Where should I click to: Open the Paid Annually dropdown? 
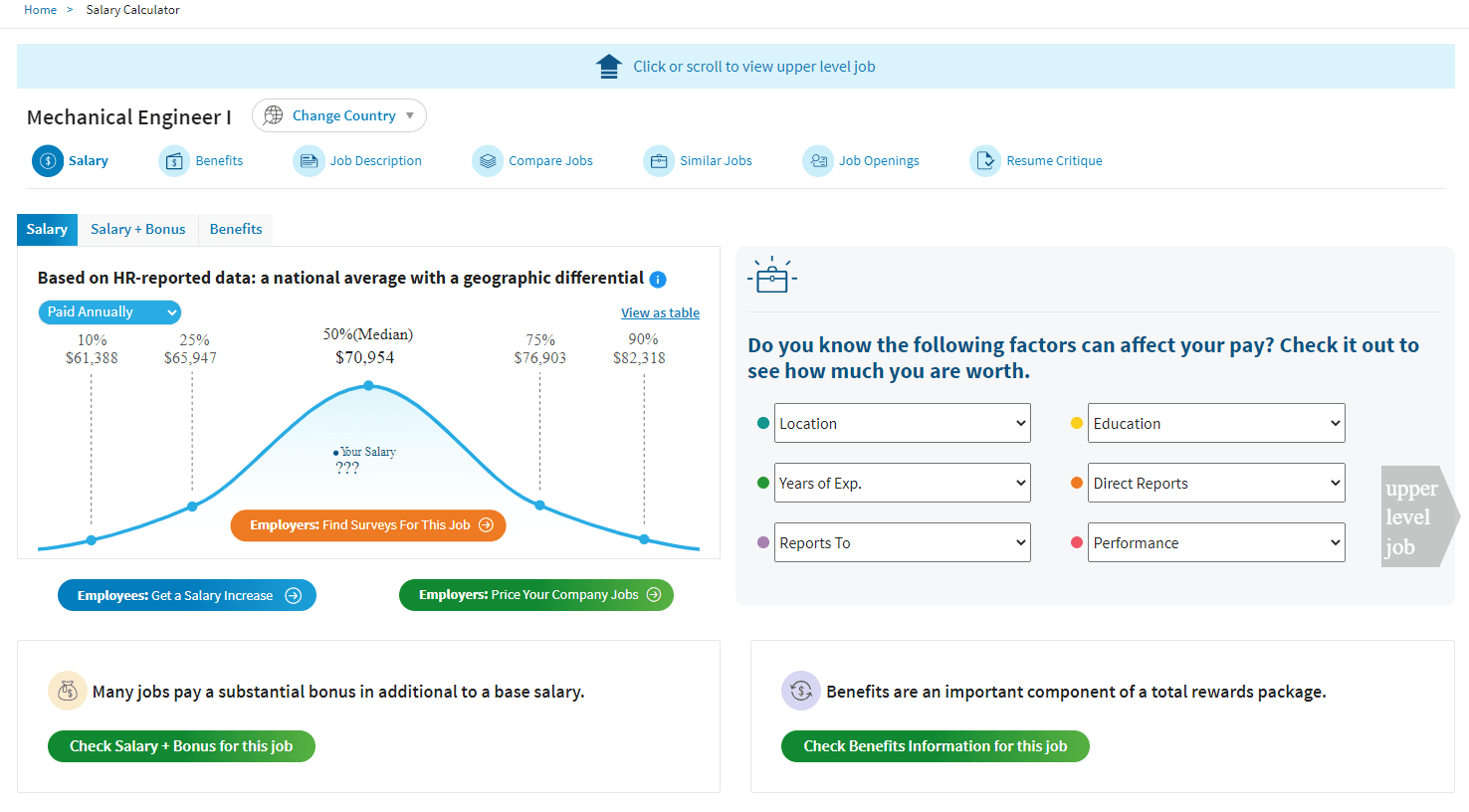[x=109, y=312]
